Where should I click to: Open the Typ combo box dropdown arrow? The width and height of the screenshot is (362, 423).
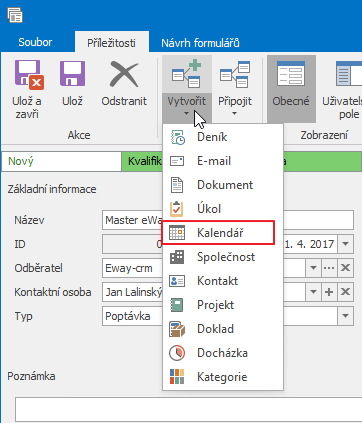[x=345, y=316]
